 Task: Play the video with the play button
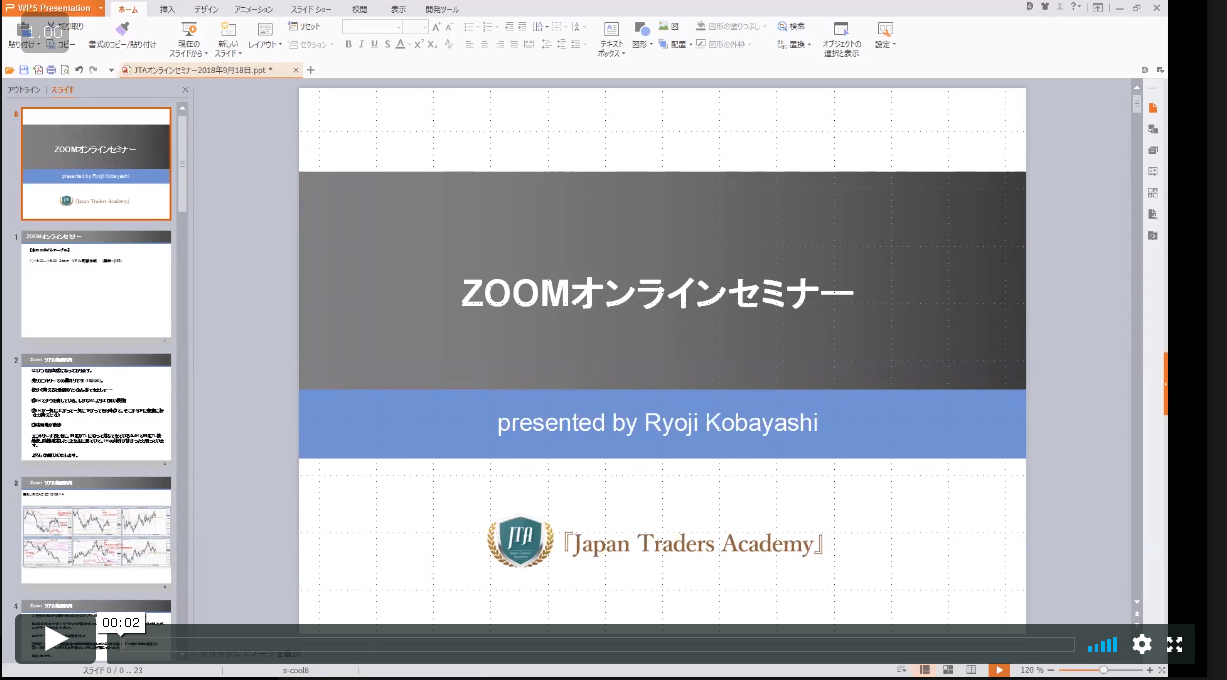[x=56, y=639]
